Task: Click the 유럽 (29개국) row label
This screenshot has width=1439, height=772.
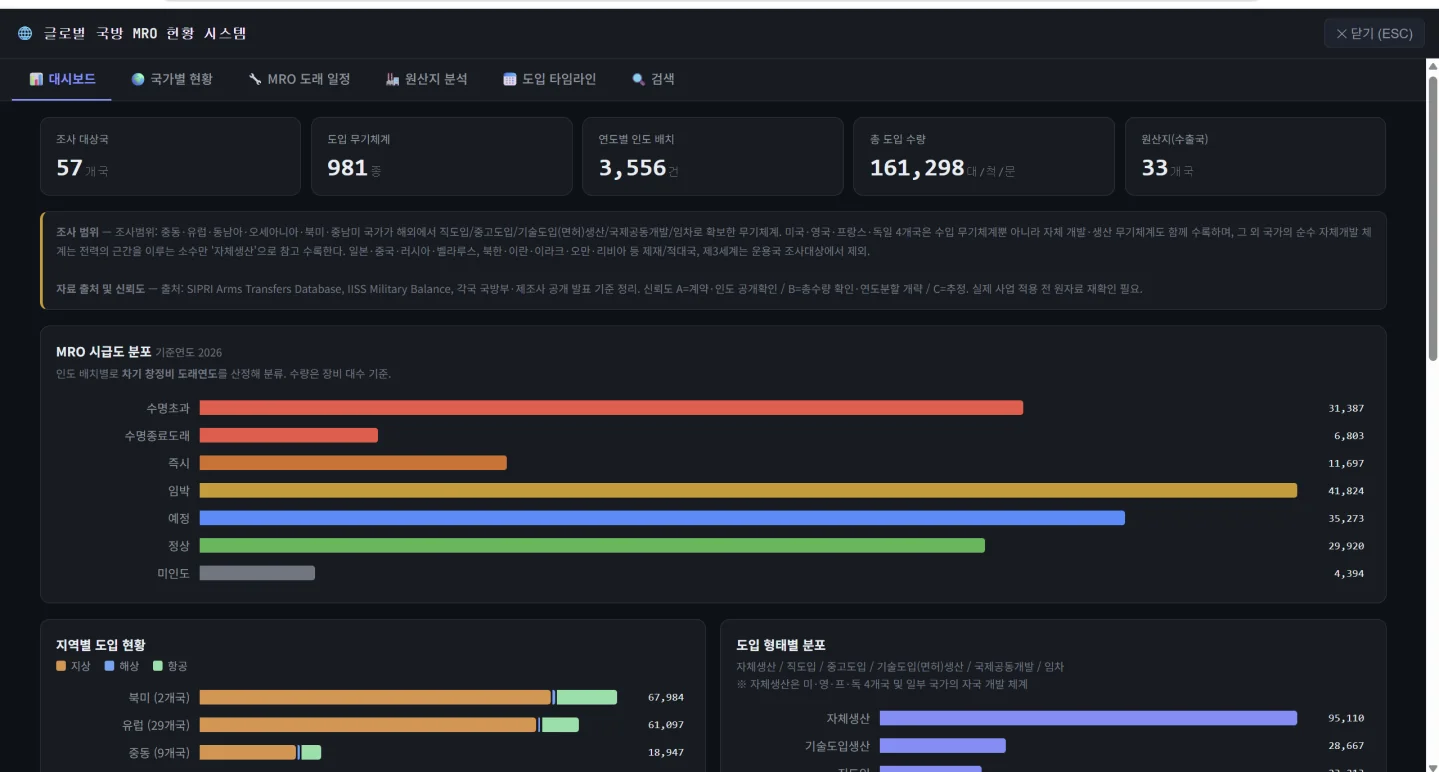Action: 156,725
